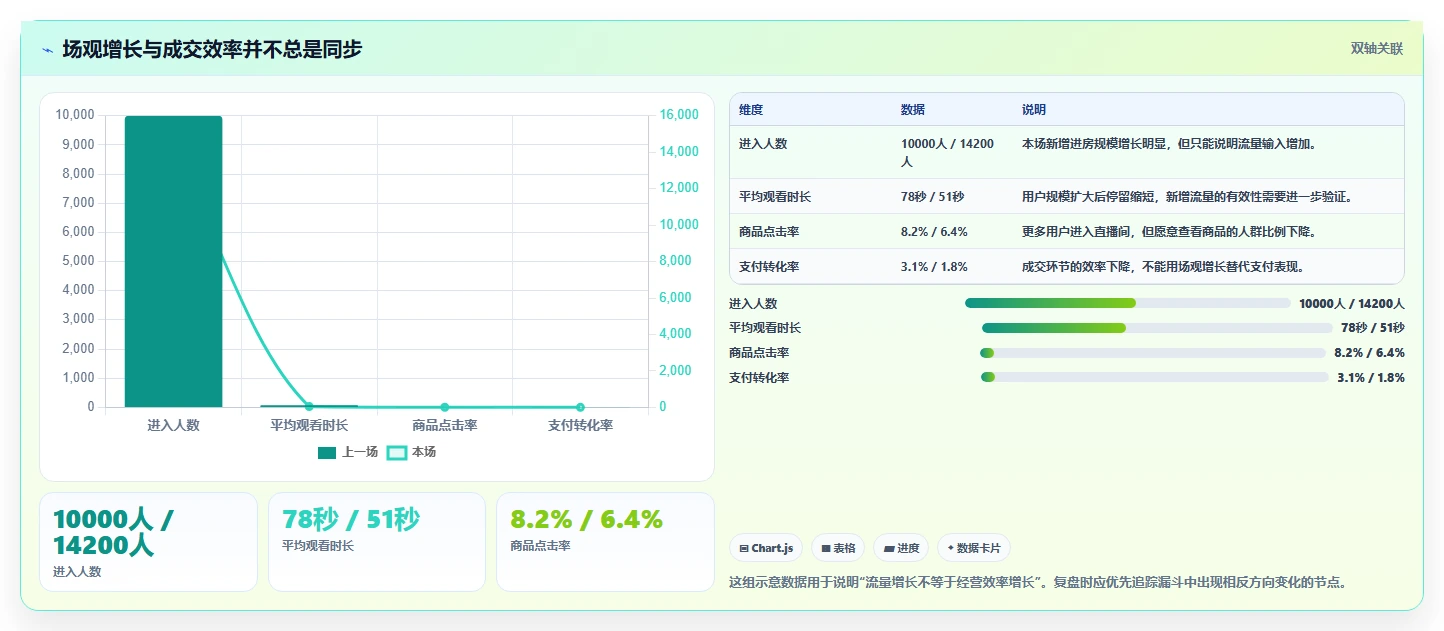The width and height of the screenshot is (1444, 631).
Task: Click the 数据卡片 tag icon
Action: pyautogui.click(x=951, y=548)
